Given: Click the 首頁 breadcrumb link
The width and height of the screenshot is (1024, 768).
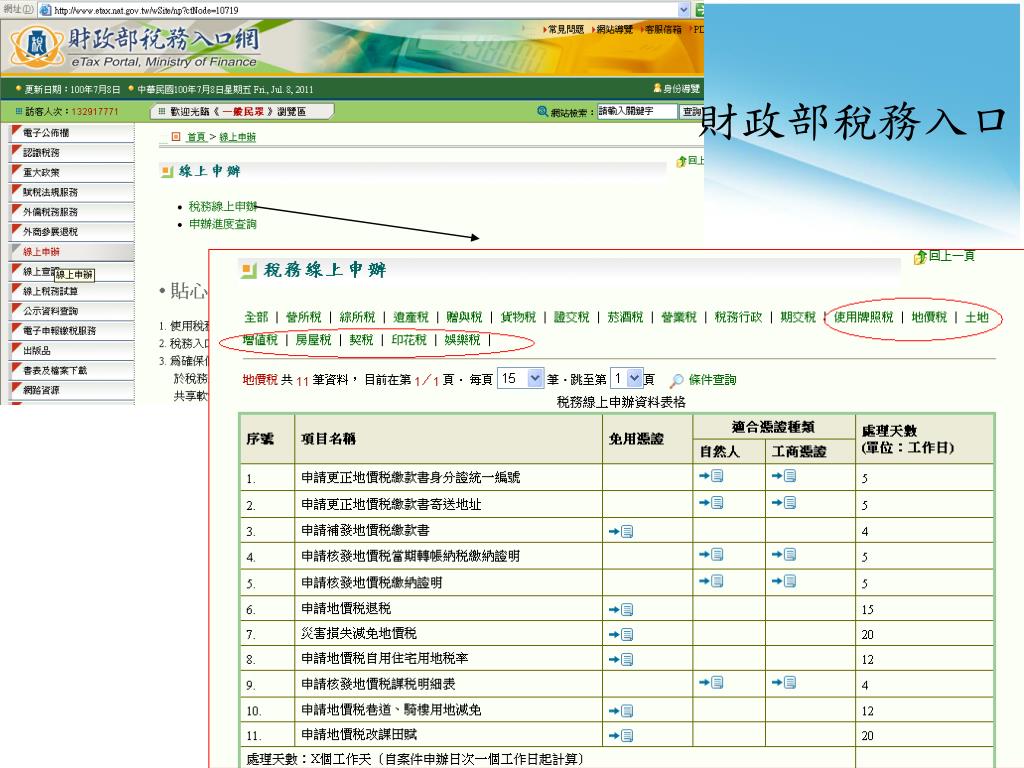Looking at the screenshot, I should pyautogui.click(x=196, y=137).
